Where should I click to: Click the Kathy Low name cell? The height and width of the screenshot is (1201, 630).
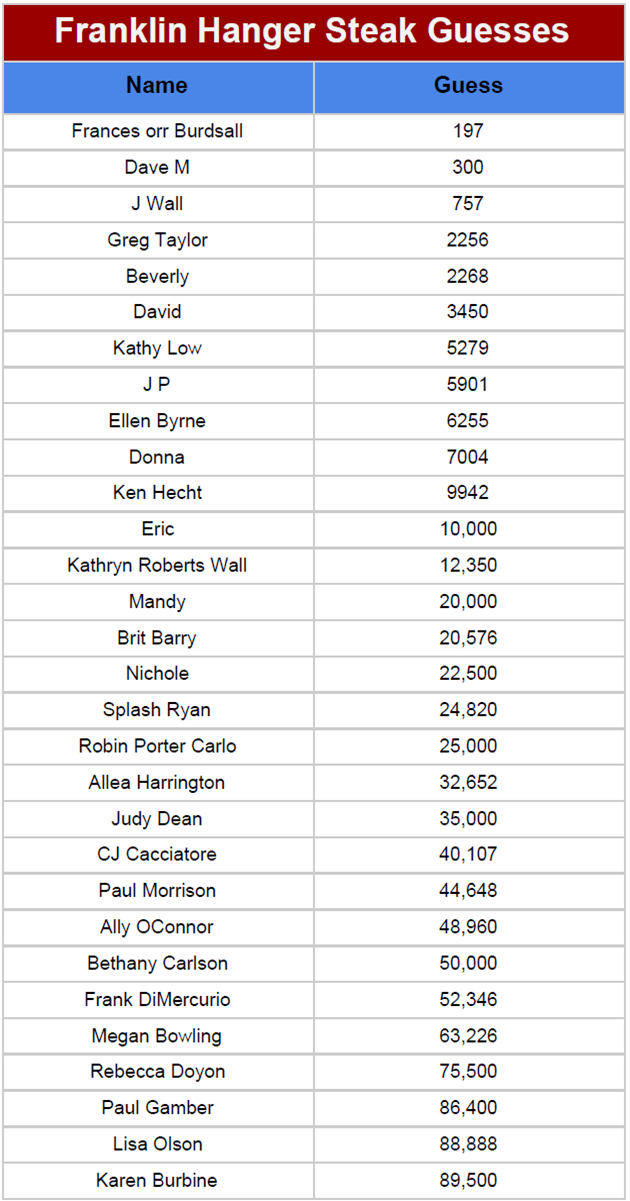click(157, 348)
